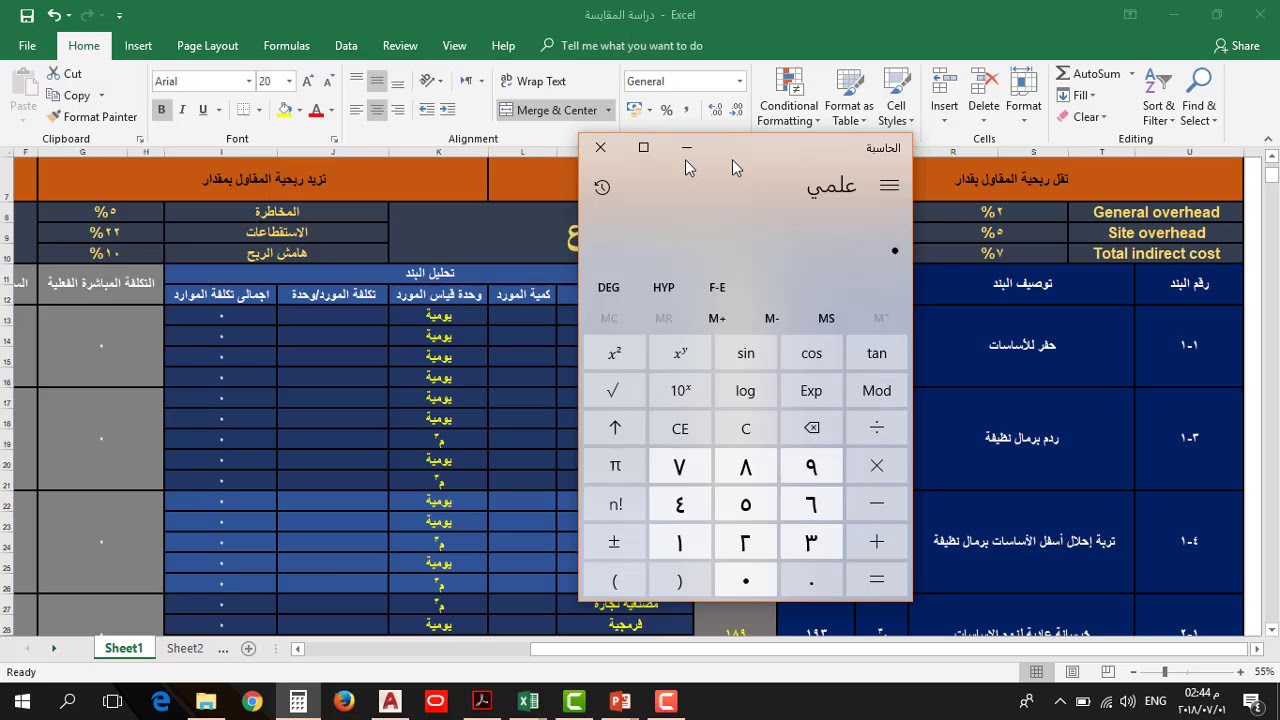Toggle HYP hyperbolic mode in calculator
The image size is (1280, 720).
pos(664,288)
